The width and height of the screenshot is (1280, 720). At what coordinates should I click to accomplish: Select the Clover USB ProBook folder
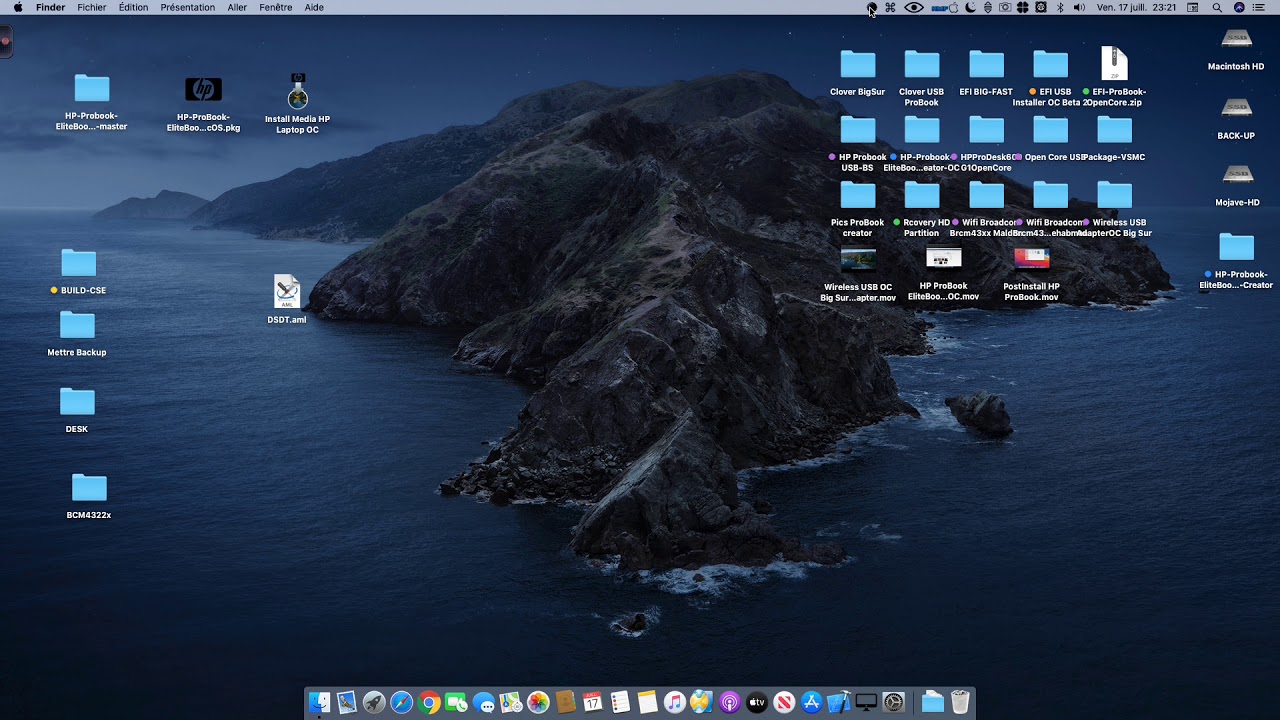921,64
